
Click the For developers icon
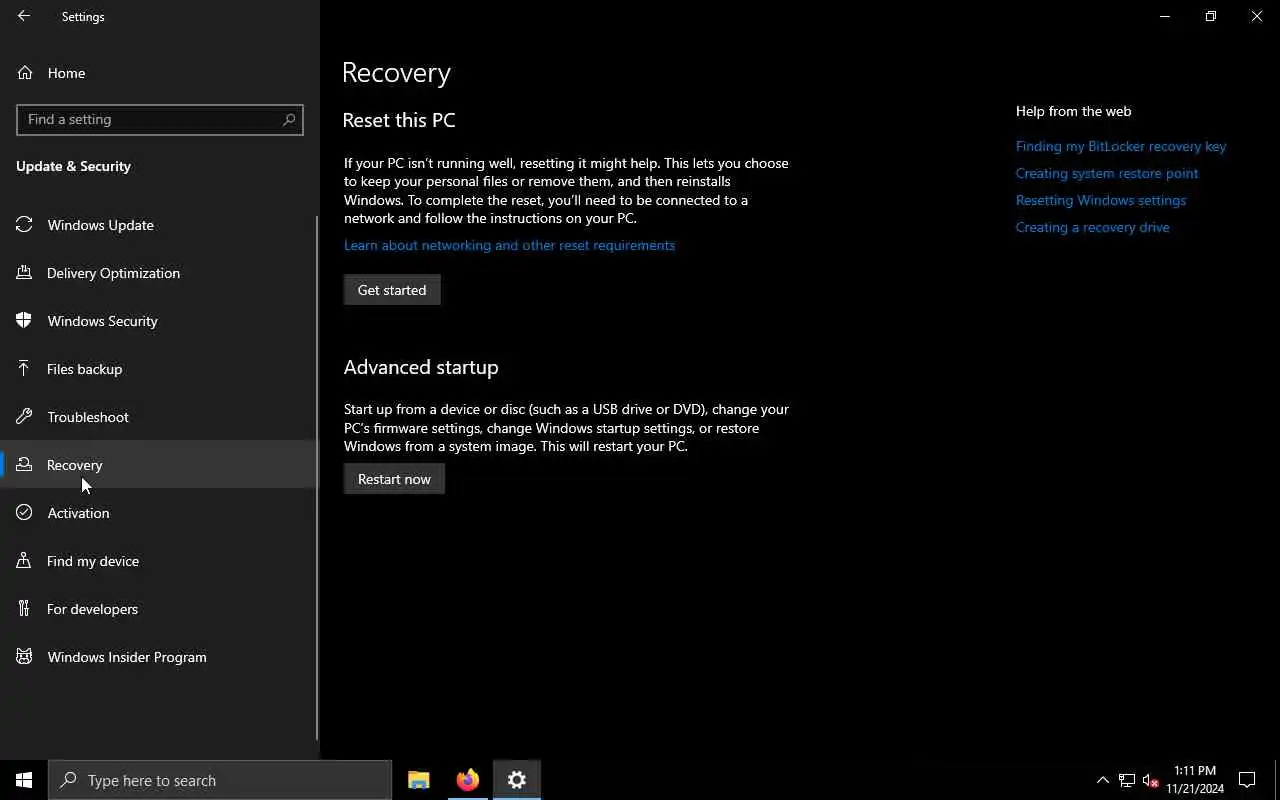coord(25,609)
